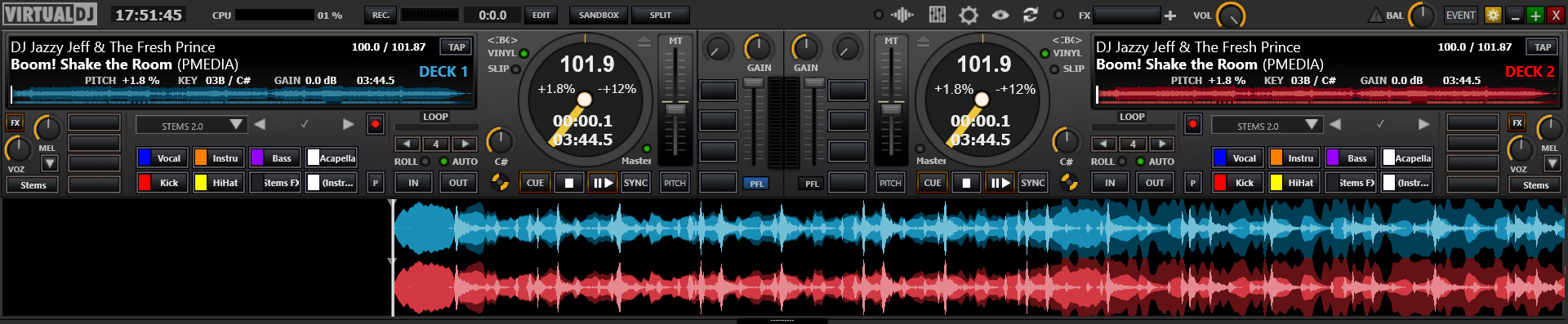Viewport: 1568px width, 324px height.
Task: Click the Deck 2 key match disc icon
Action: (x=1068, y=182)
